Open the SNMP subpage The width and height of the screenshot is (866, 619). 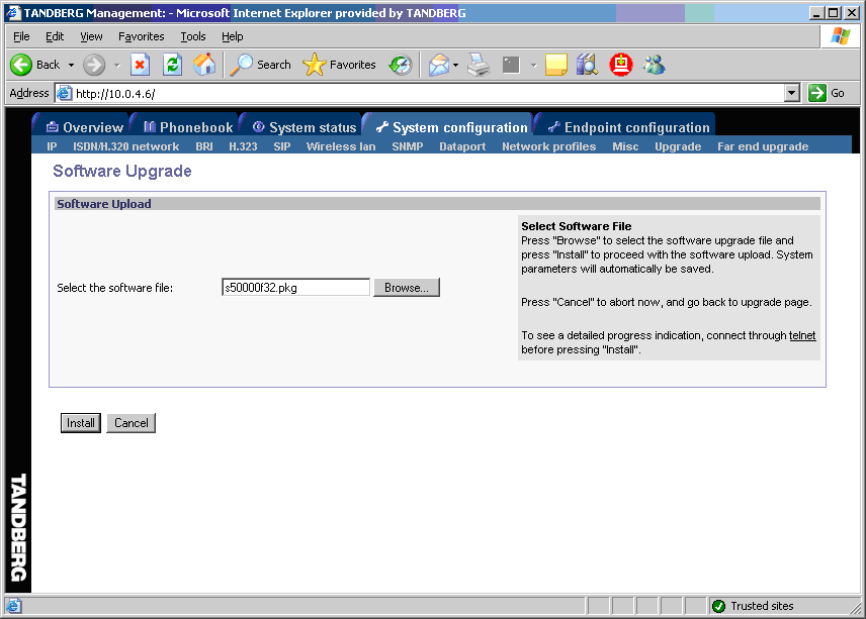407,146
